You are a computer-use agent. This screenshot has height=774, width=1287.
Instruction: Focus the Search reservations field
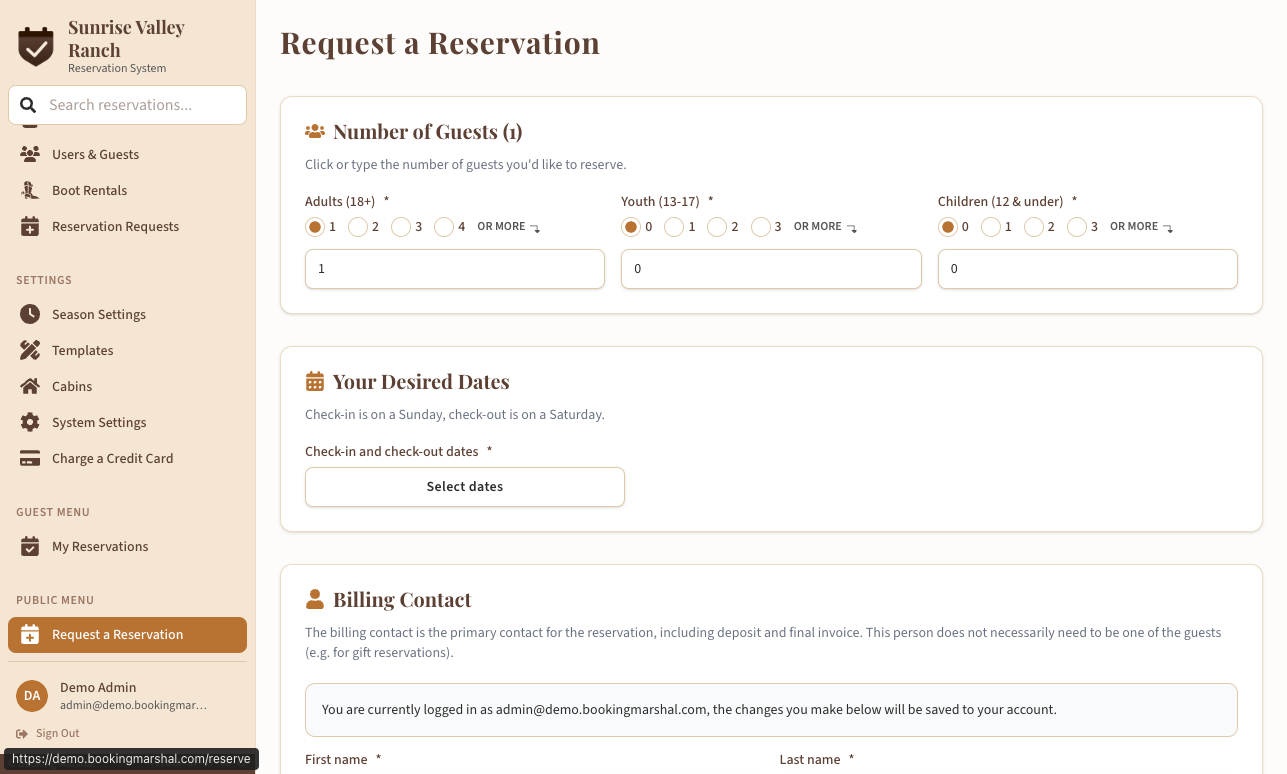pos(127,105)
